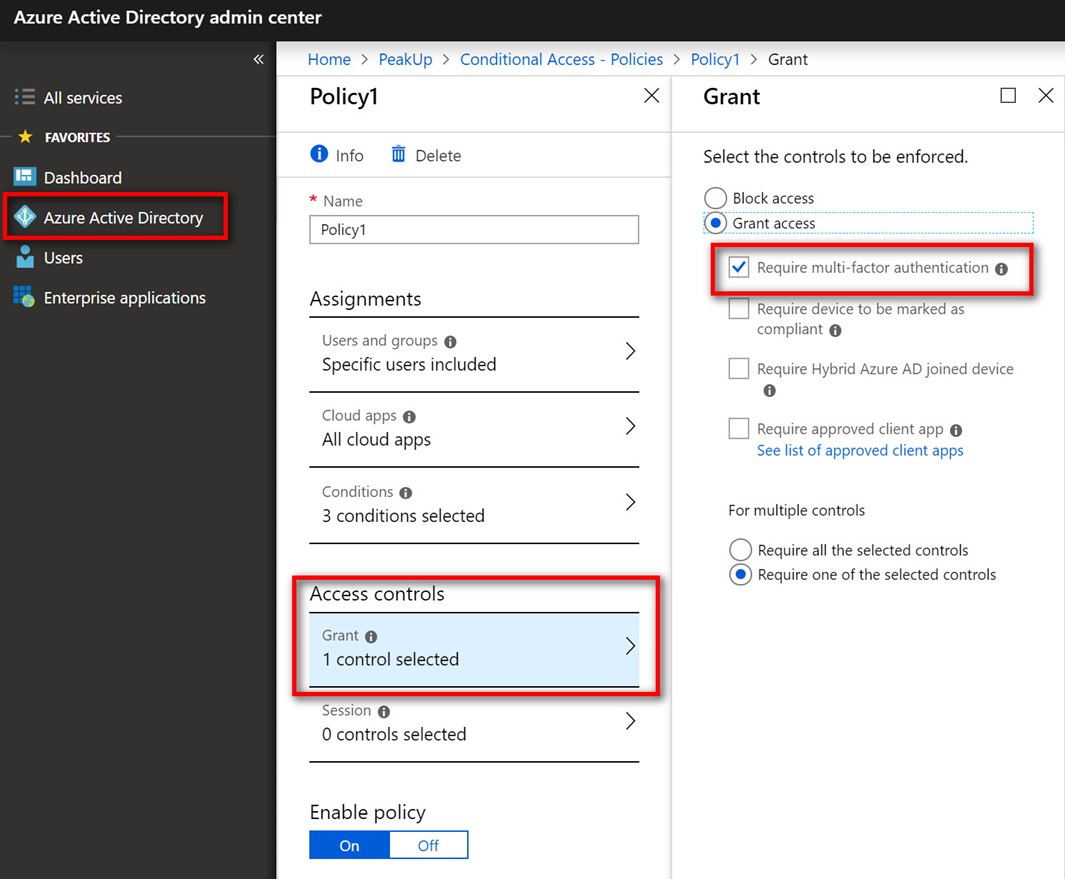This screenshot has width=1065, height=879.
Task: Close the Policy1 blade
Action: tap(651, 96)
